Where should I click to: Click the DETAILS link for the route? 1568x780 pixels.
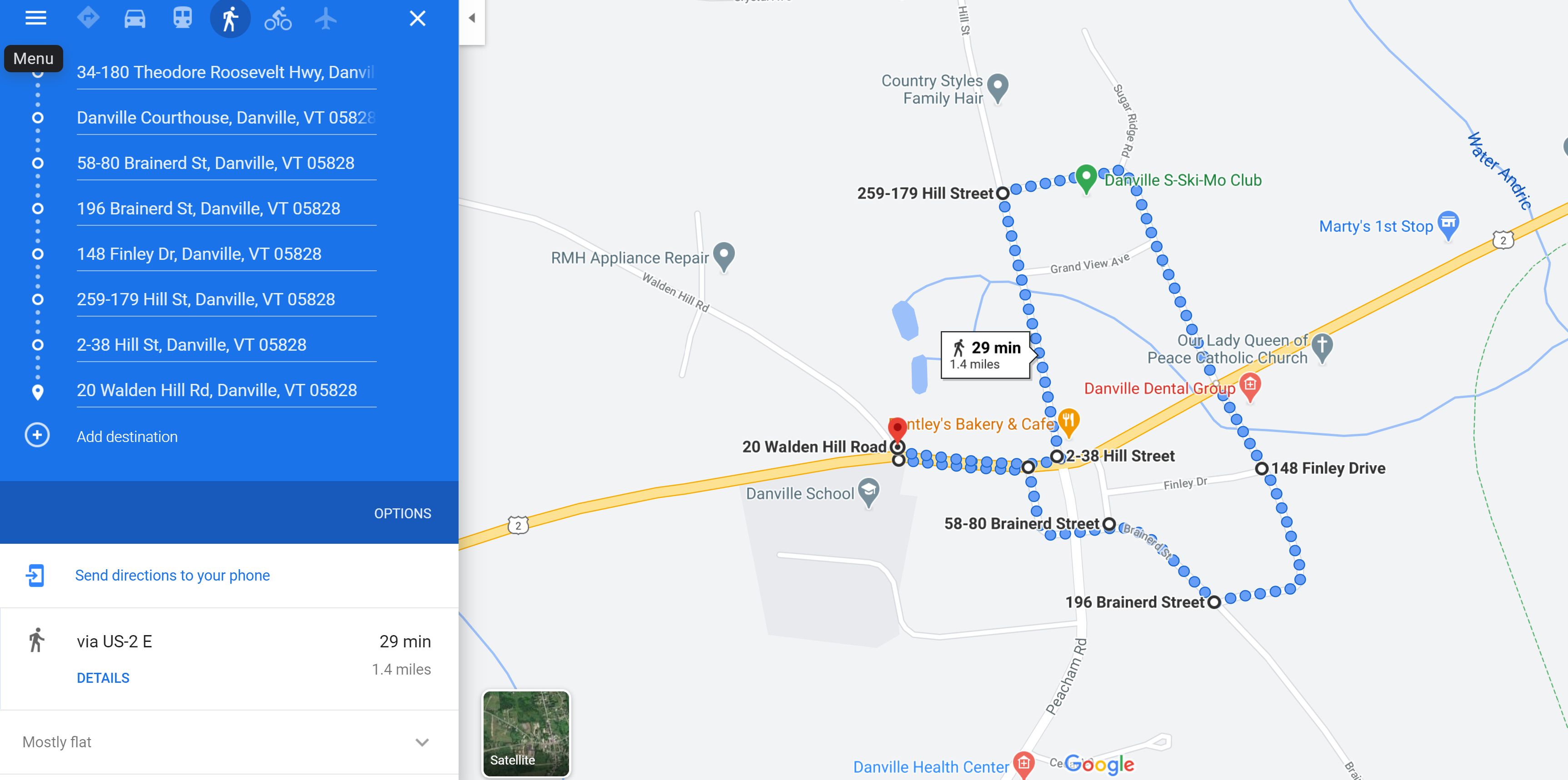[103, 678]
